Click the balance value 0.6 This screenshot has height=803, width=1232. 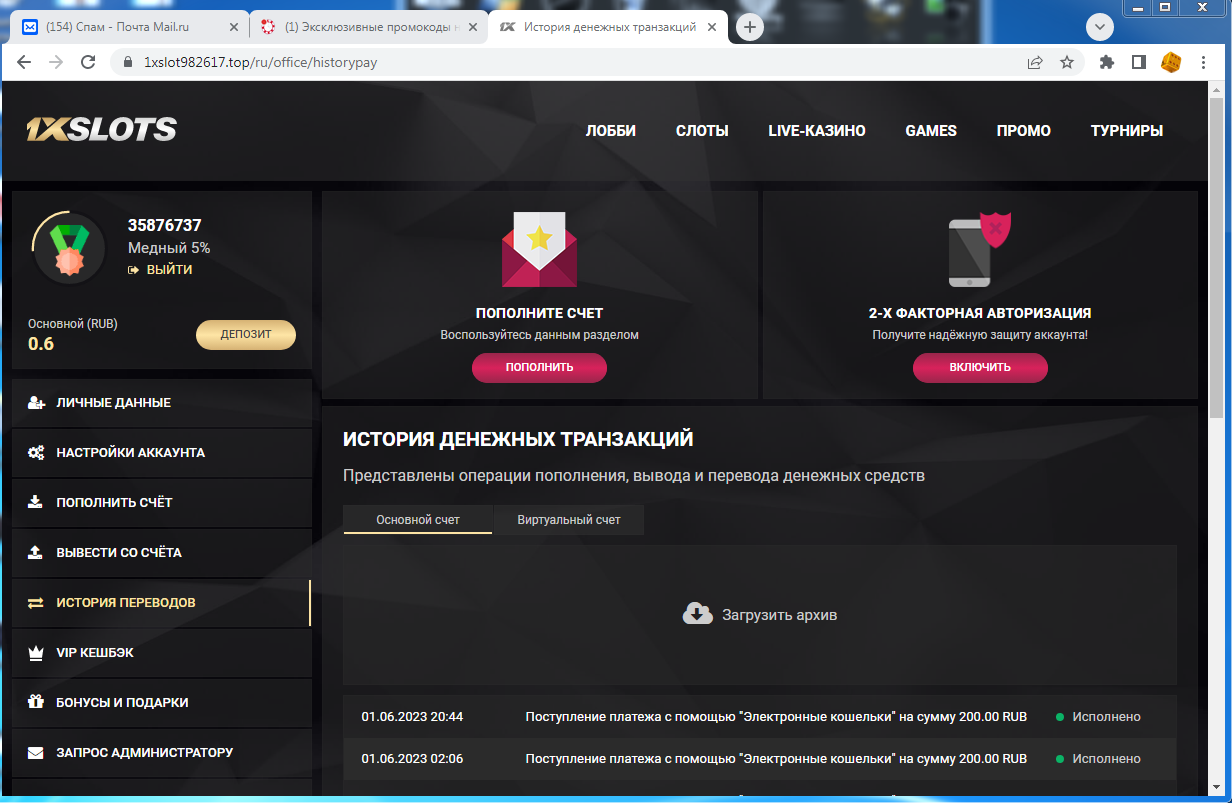point(41,344)
